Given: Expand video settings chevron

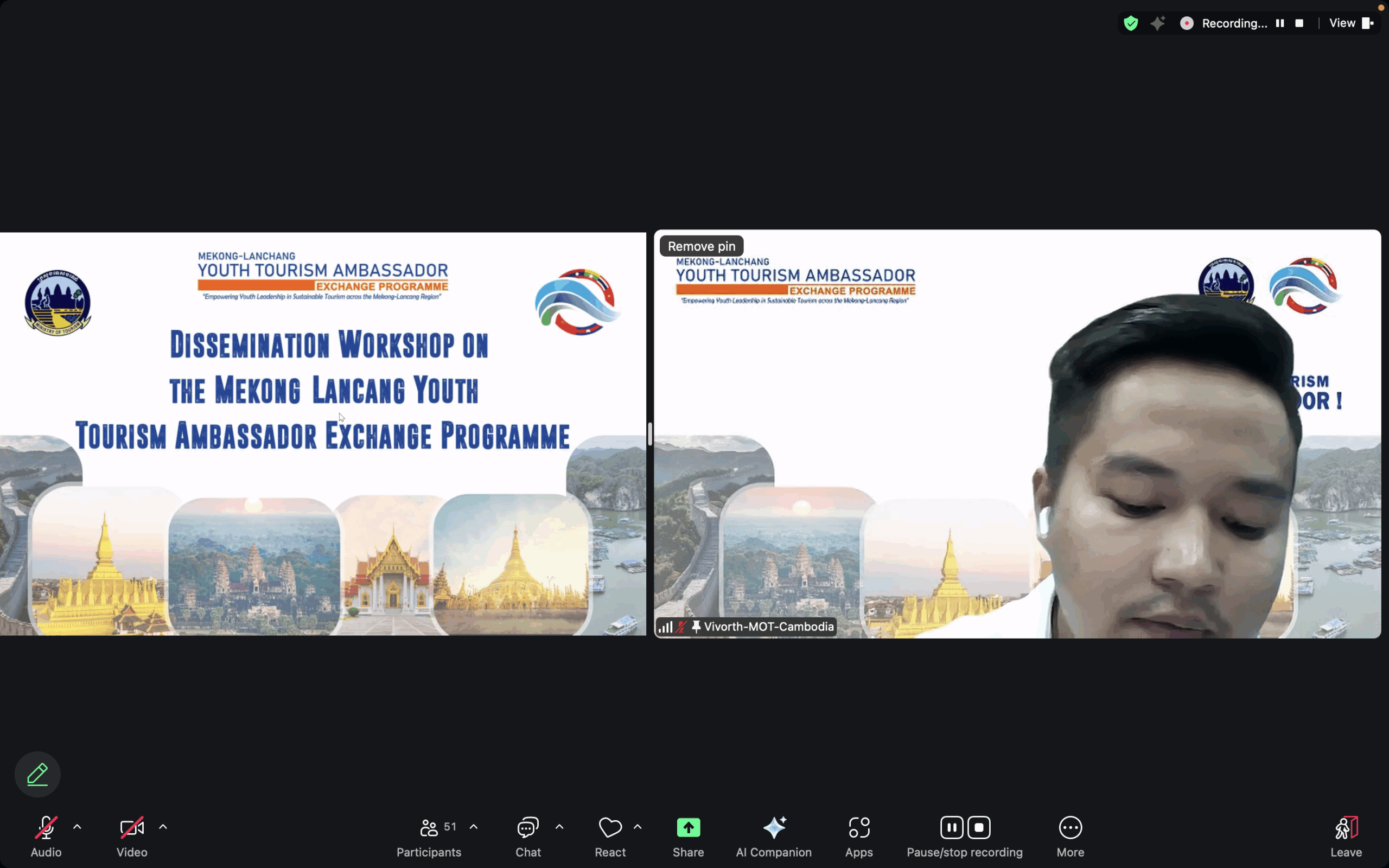Looking at the screenshot, I should pyautogui.click(x=163, y=827).
